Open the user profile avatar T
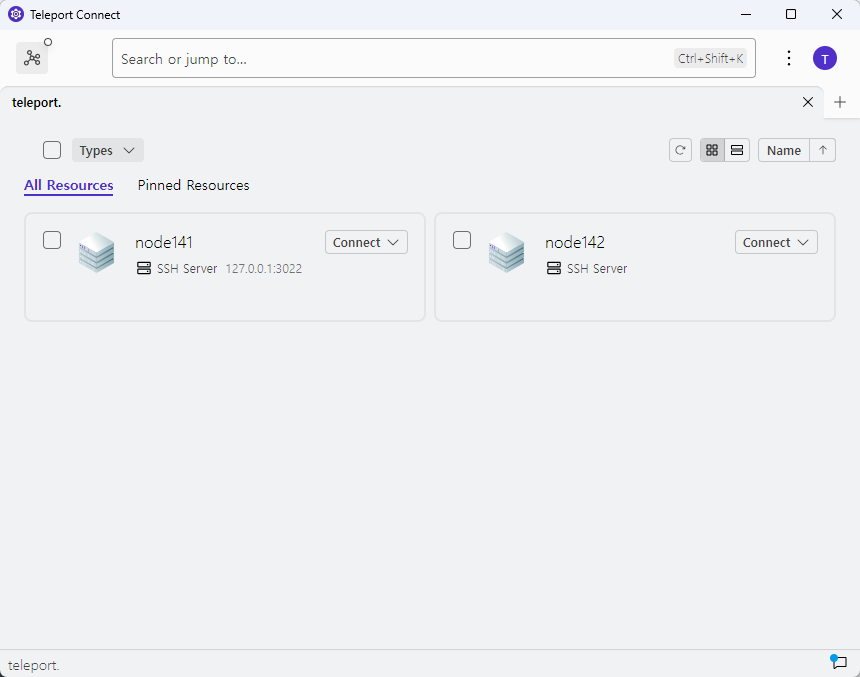This screenshot has height=677, width=860. point(824,58)
